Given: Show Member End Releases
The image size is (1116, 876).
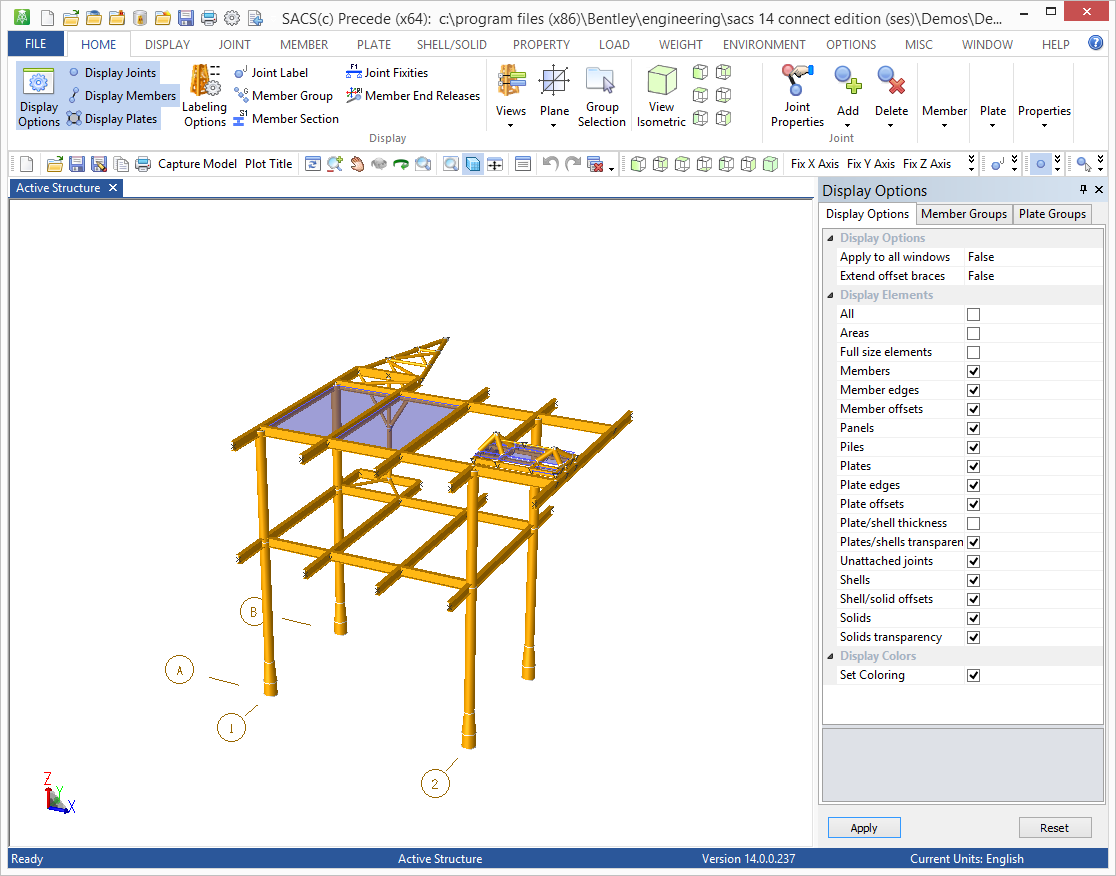Looking at the screenshot, I should click(x=413, y=95).
